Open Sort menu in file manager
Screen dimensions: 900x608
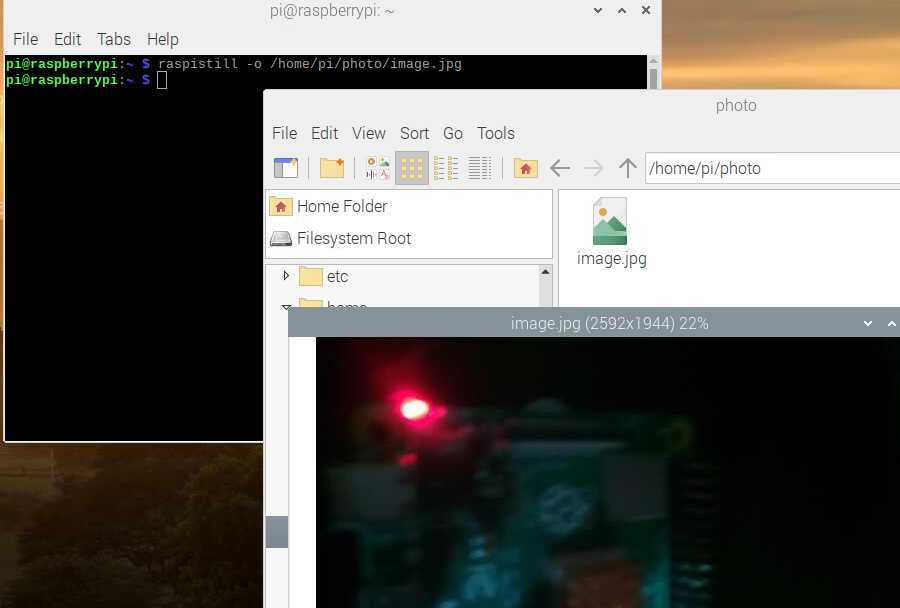coord(414,133)
